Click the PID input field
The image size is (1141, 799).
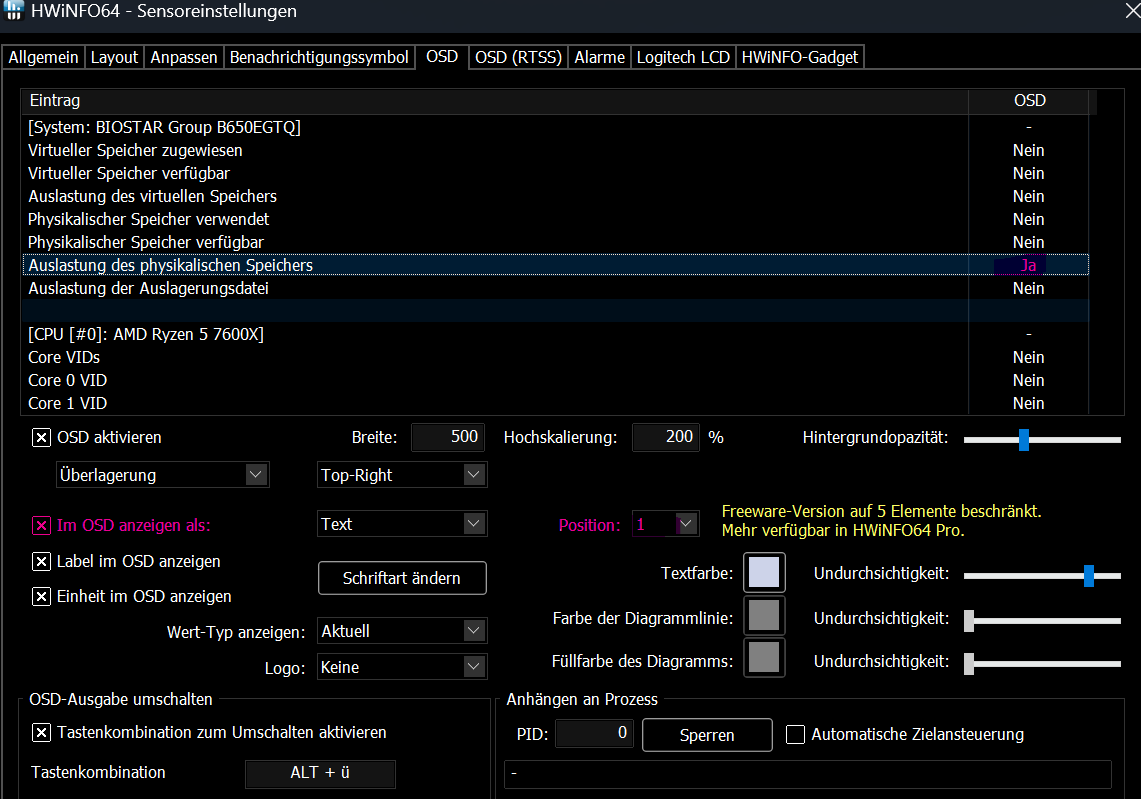(x=594, y=734)
